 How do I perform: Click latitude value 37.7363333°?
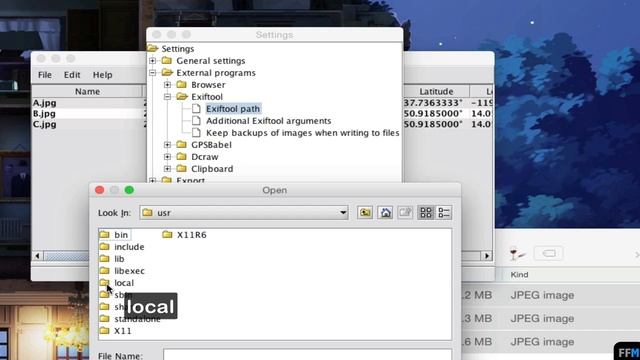(x=433, y=103)
